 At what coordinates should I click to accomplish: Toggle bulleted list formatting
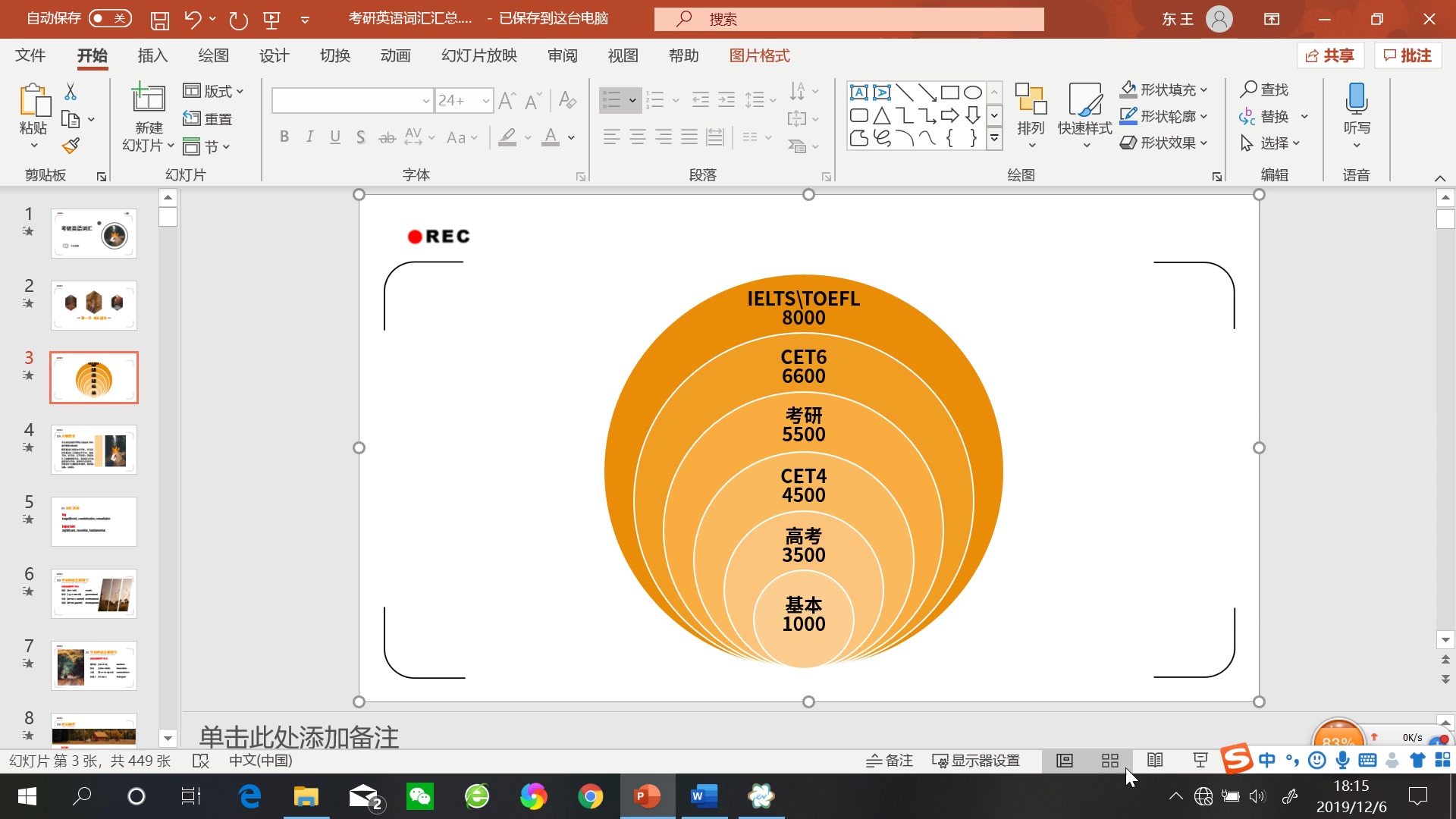(x=611, y=100)
